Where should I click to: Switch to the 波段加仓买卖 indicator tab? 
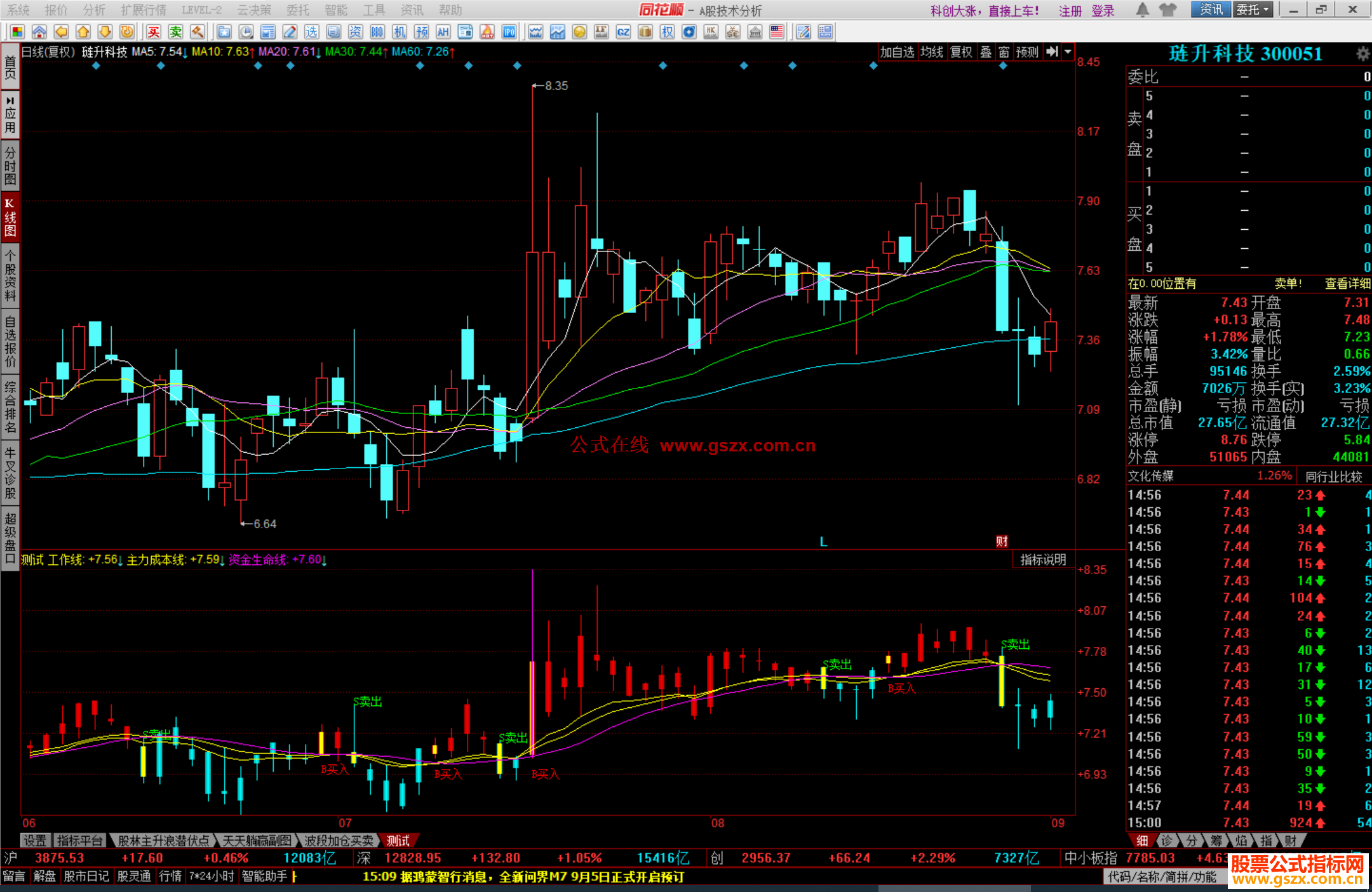(x=339, y=841)
